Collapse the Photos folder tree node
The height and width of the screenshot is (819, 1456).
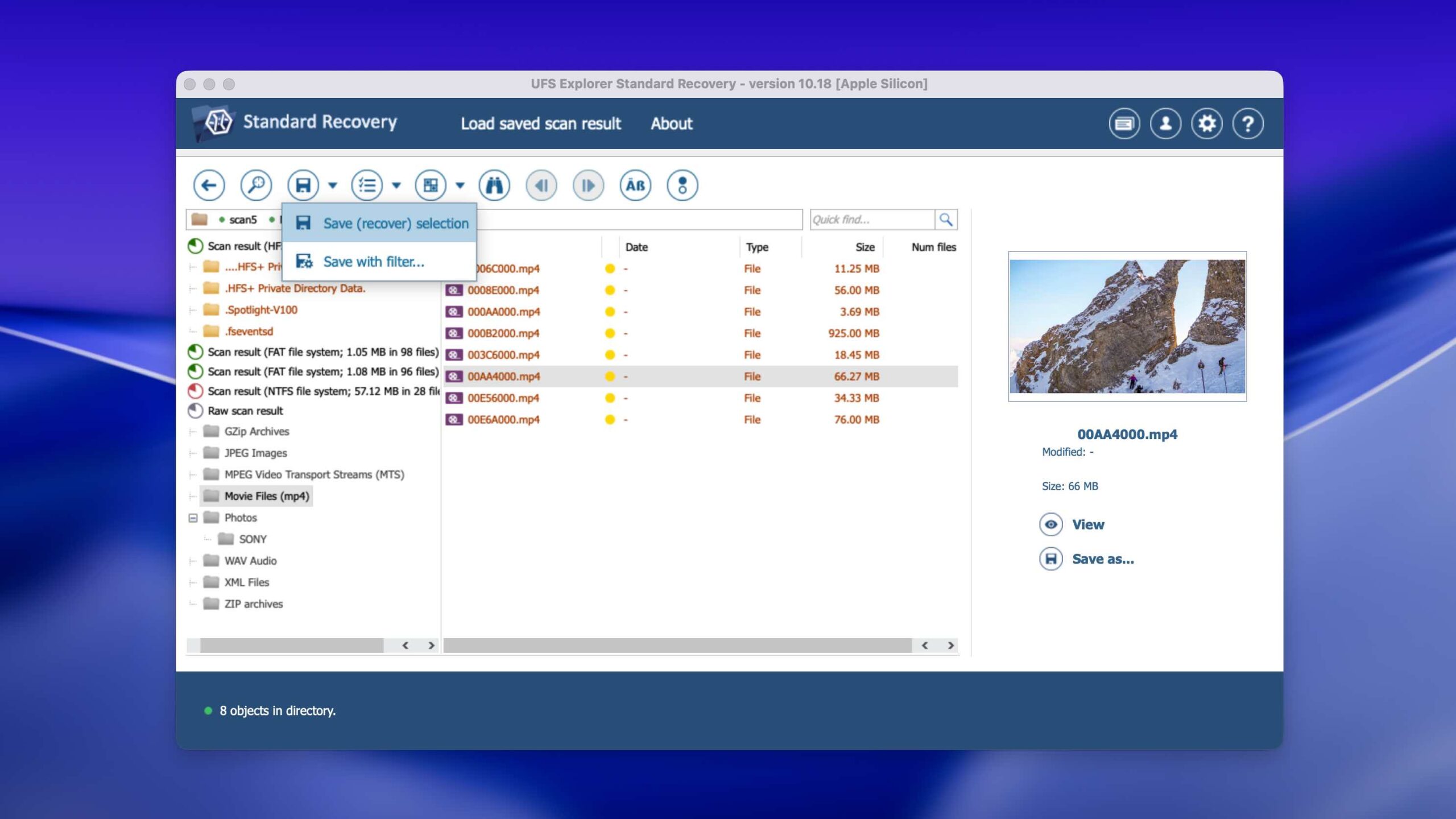tap(193, 518)
